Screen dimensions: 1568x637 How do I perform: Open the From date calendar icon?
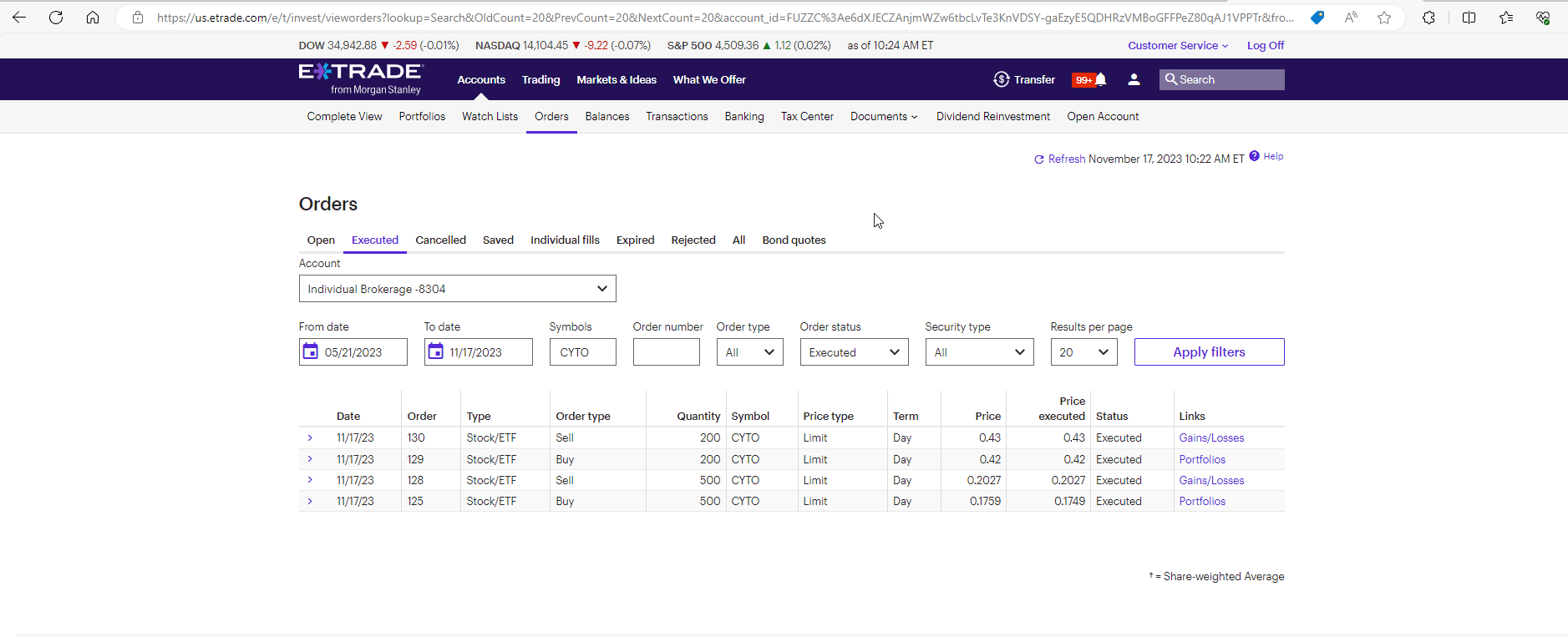click(311, 351)
